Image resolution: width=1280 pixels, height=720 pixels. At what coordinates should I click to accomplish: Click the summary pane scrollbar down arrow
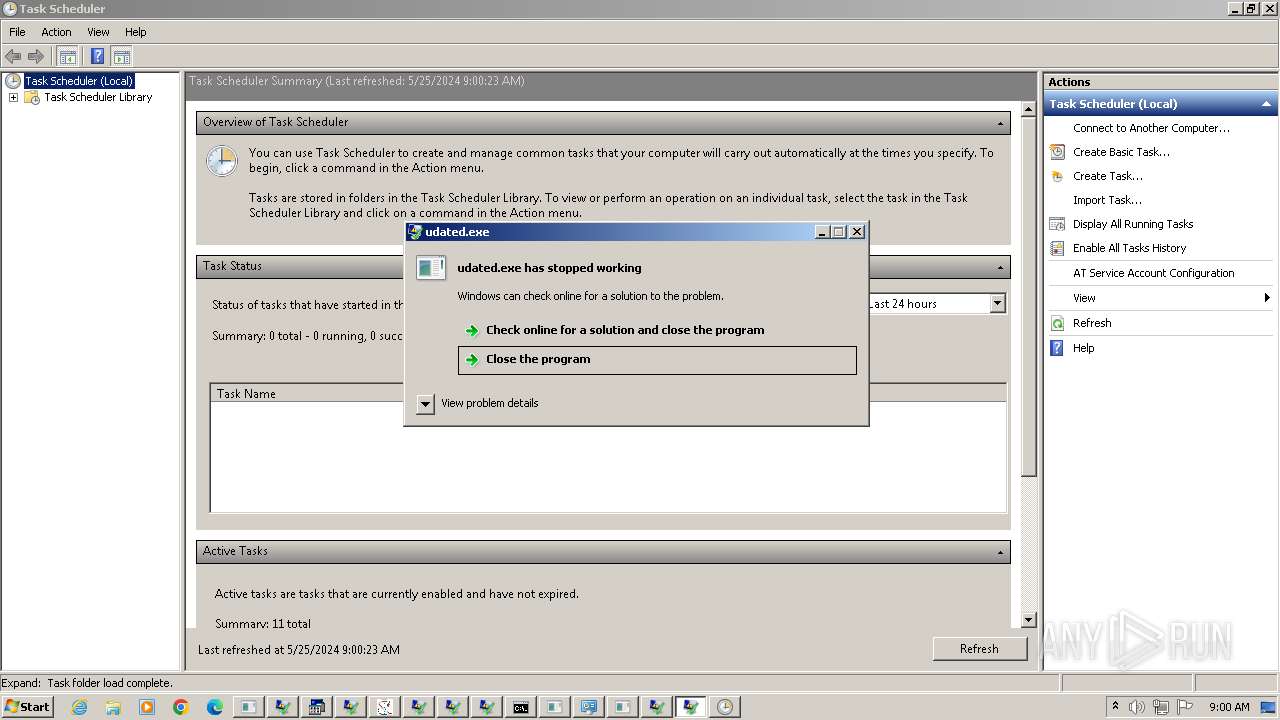[x=1028, y=620]
